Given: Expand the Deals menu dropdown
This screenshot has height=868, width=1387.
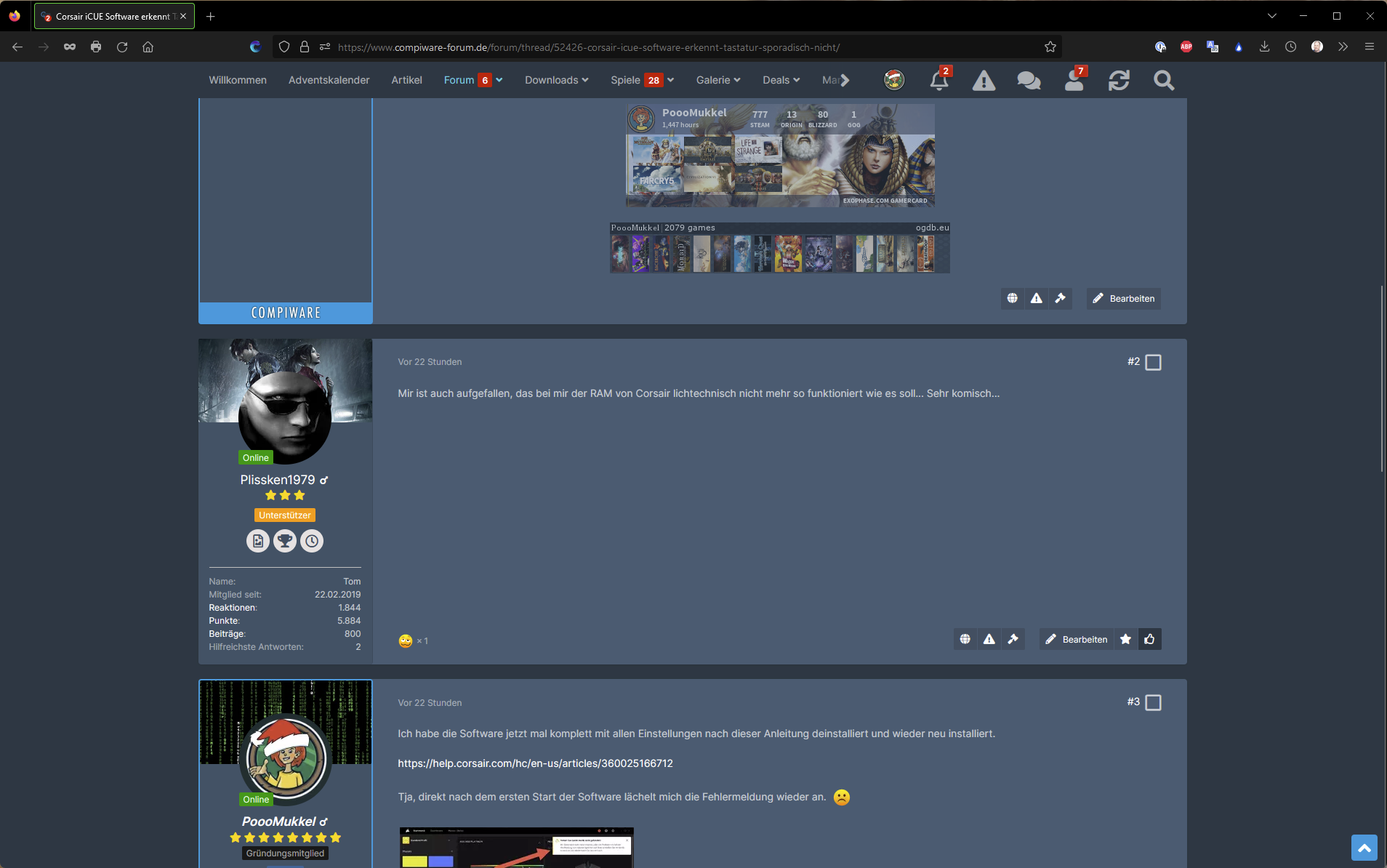Looking at the screenshot, I should click(797, 80).
